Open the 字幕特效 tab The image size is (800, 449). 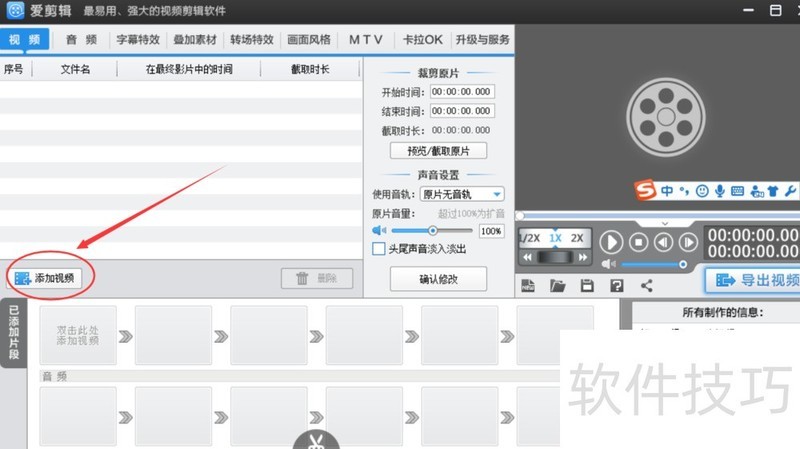[138, 40]
